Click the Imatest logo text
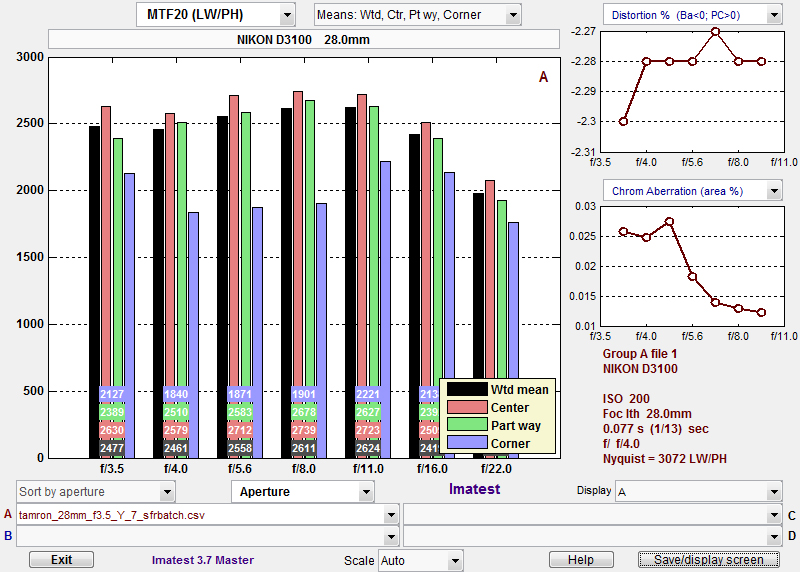Image resolution: width=800 pixels, height=572 pixels. [474, 489]
